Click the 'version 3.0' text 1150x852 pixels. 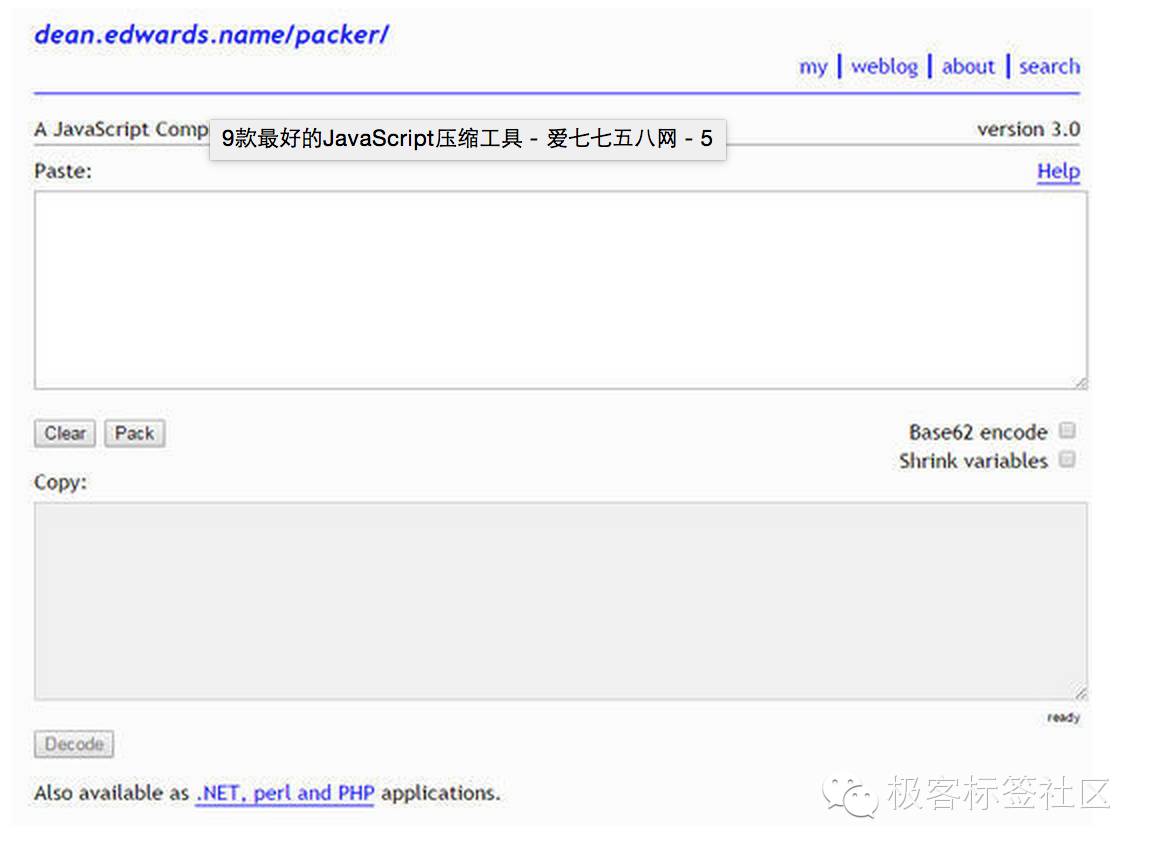[x=1028, y=130]
